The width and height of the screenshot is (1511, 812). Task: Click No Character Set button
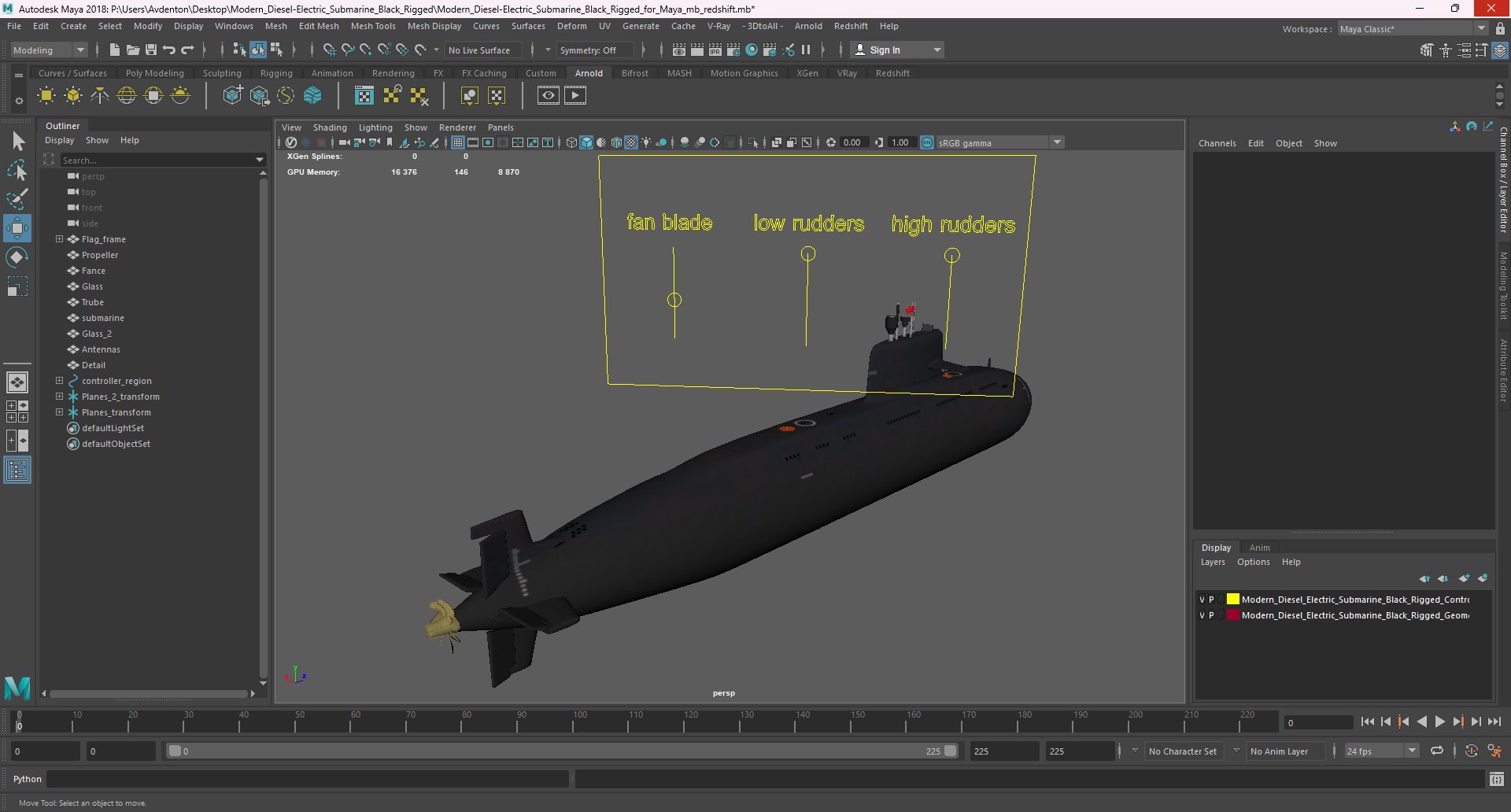click(1182, 751)
